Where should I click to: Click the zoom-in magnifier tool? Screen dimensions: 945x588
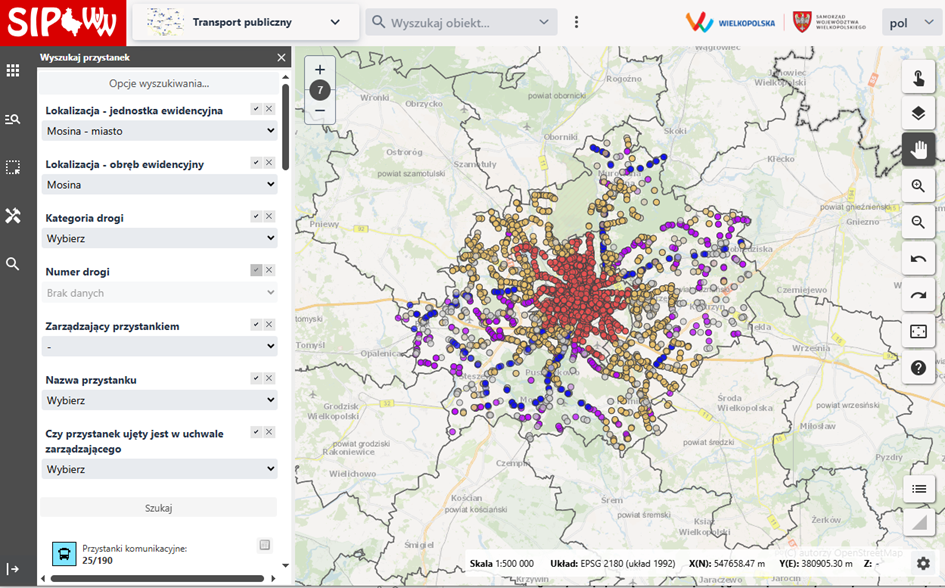tap(918, 186)
